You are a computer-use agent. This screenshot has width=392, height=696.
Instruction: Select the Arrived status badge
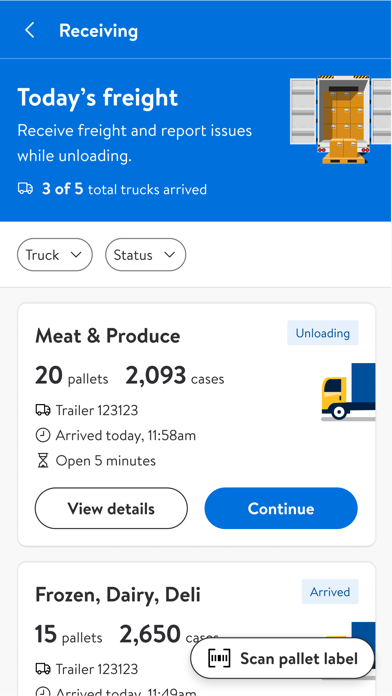[330, 592]
